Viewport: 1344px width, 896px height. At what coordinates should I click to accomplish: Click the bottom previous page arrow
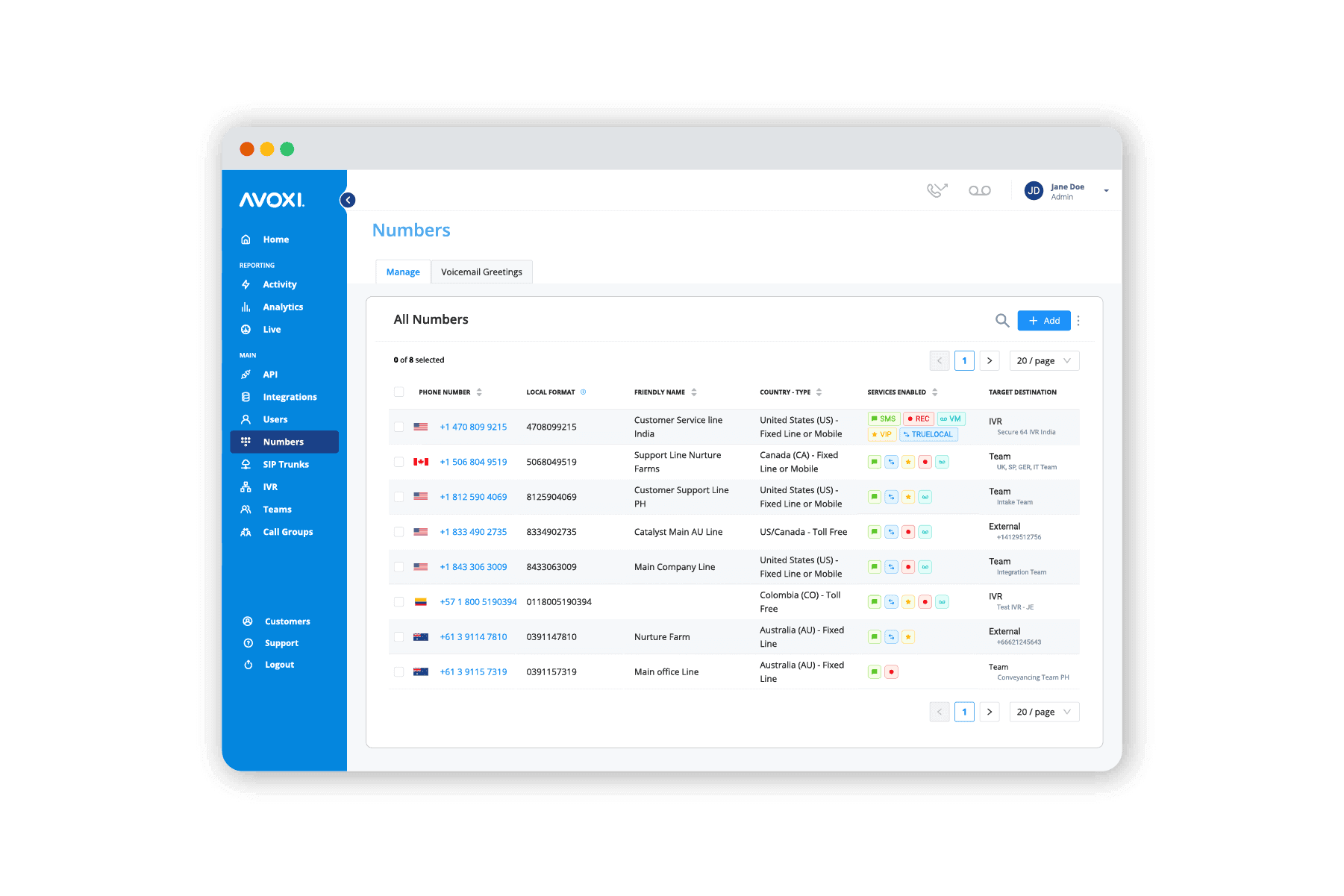[x=940, y=712]
